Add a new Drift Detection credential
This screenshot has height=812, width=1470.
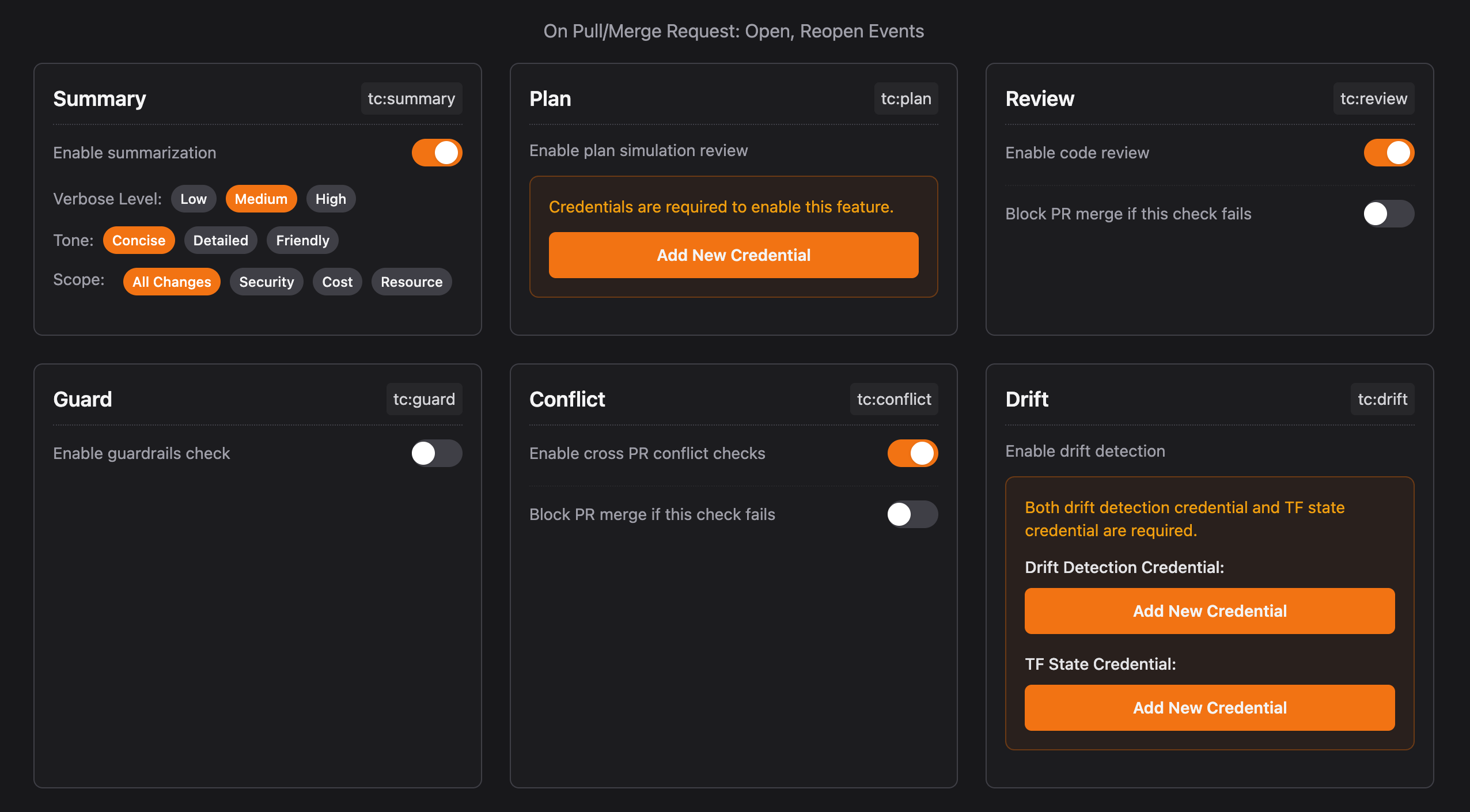1209,611
